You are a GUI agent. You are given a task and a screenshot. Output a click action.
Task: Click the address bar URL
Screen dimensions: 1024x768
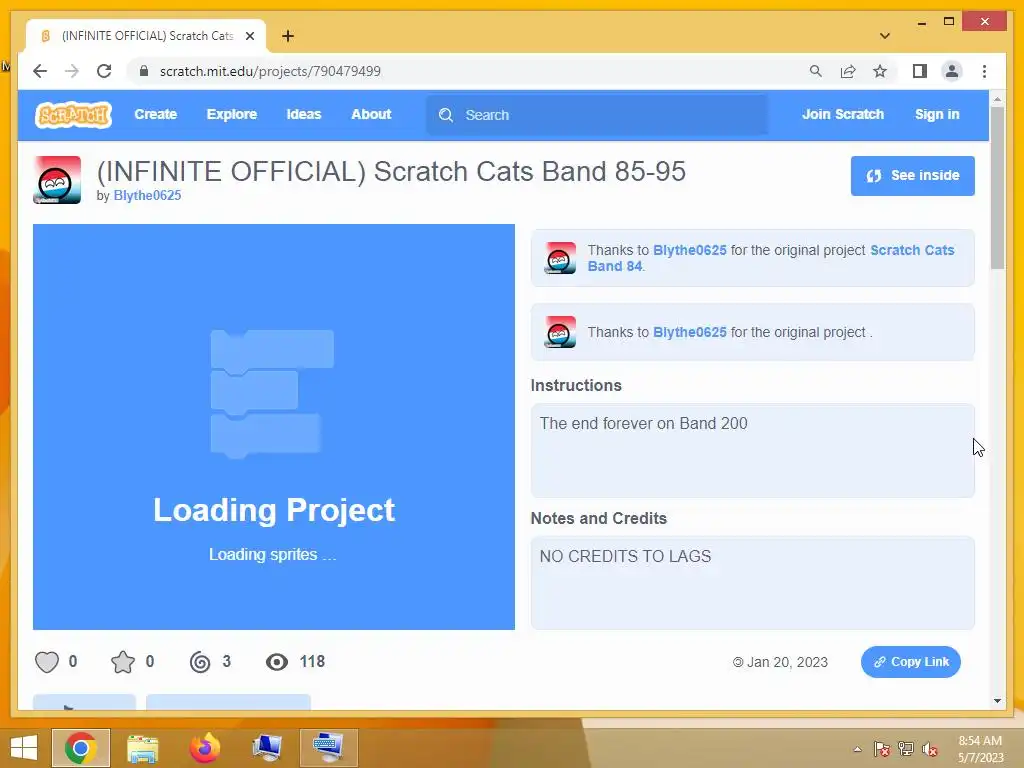(x=270, y=71)
